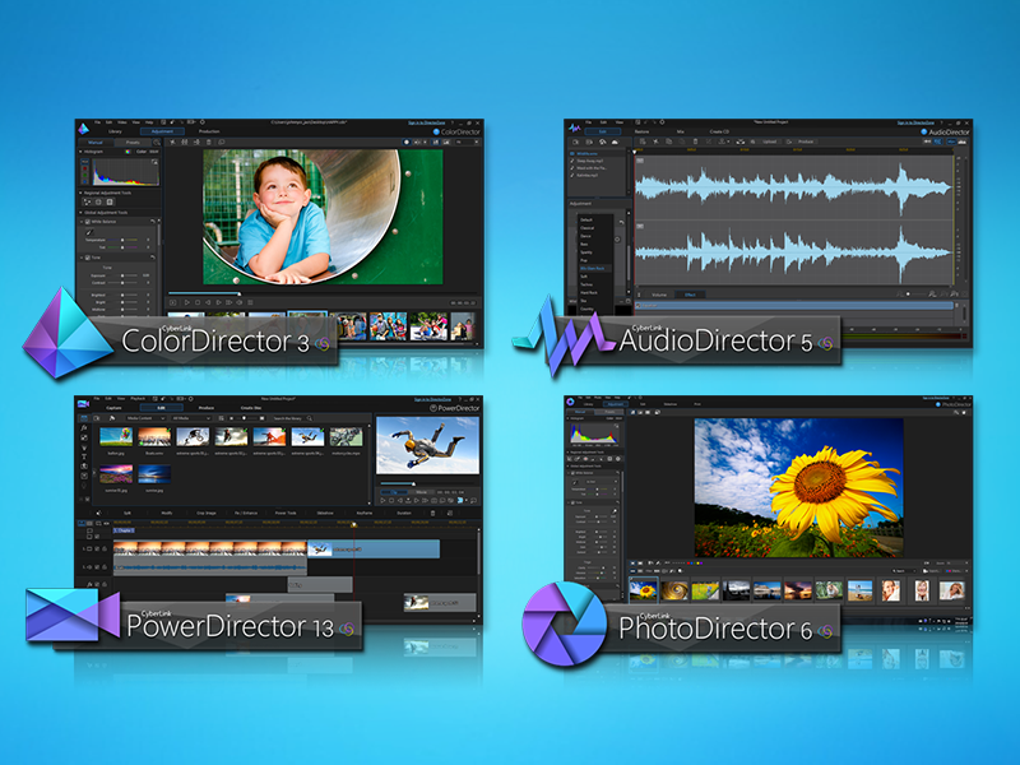Switch to Library tab in ColorDirector
The height and width of the screenshot is (765, 1020).
click(x=115, y=131)
